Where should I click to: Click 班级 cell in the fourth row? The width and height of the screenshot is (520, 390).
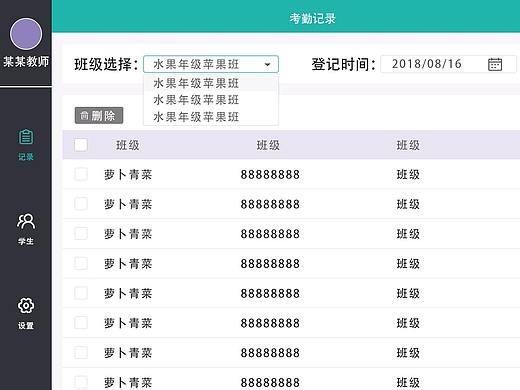(x=408, y=264)
